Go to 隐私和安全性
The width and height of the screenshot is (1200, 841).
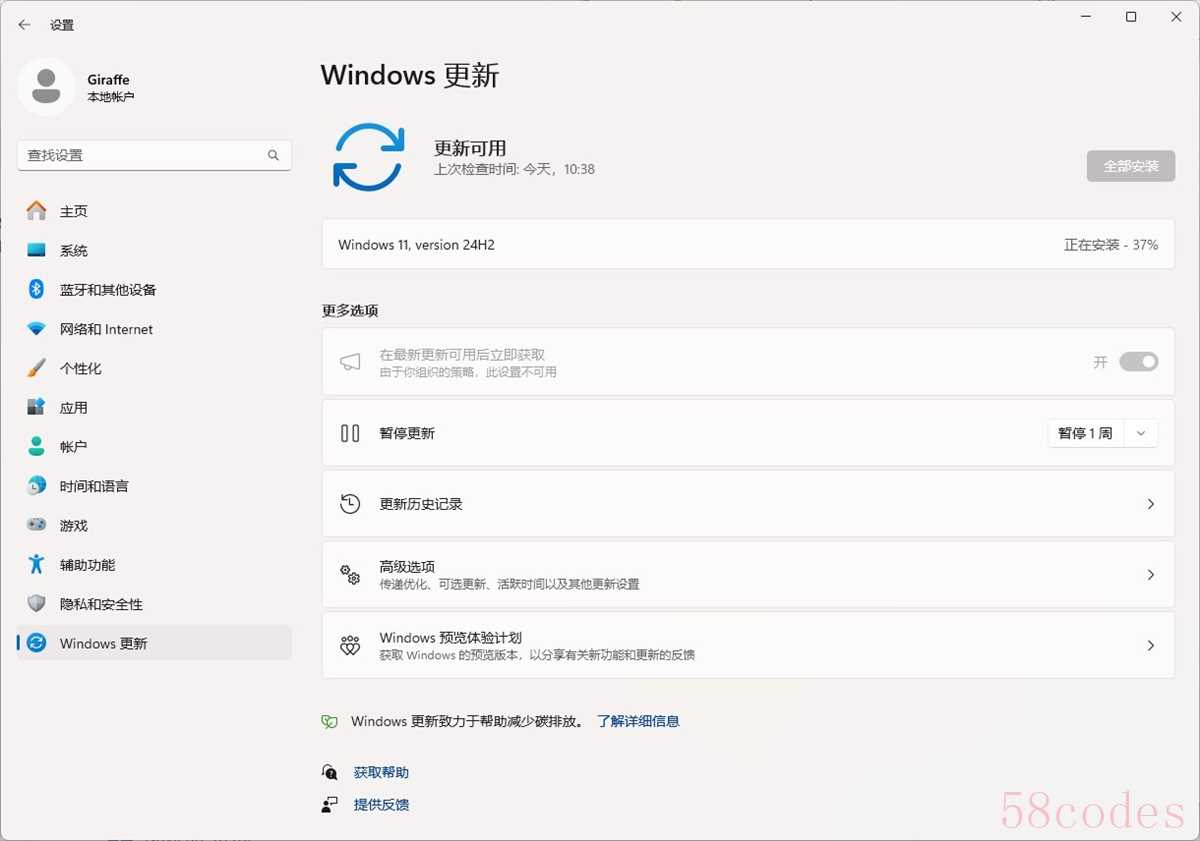(154, 604)
